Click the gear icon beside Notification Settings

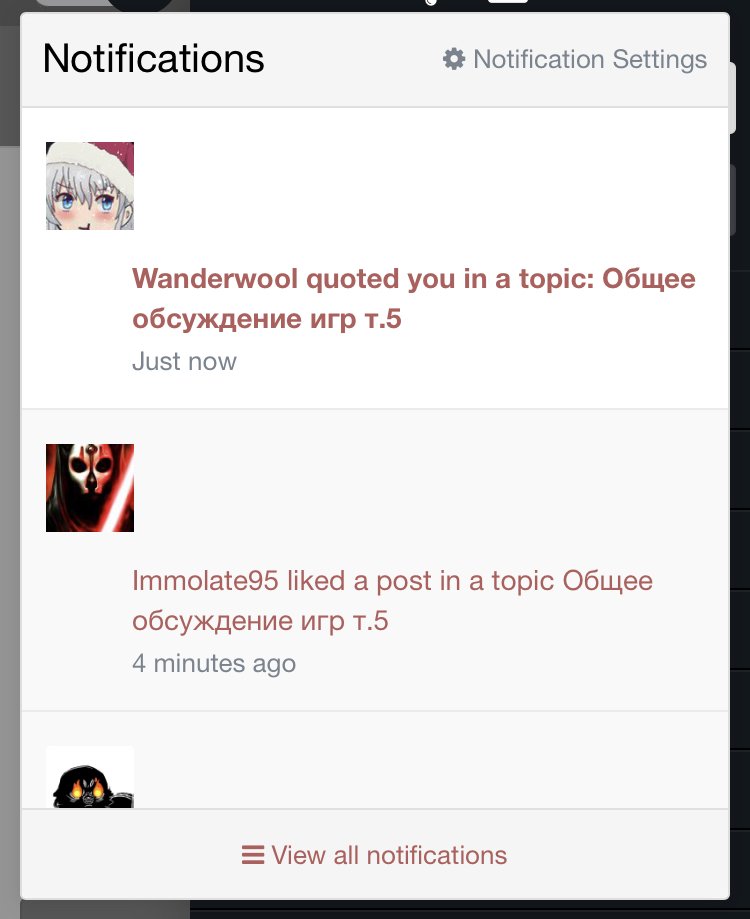454,59
